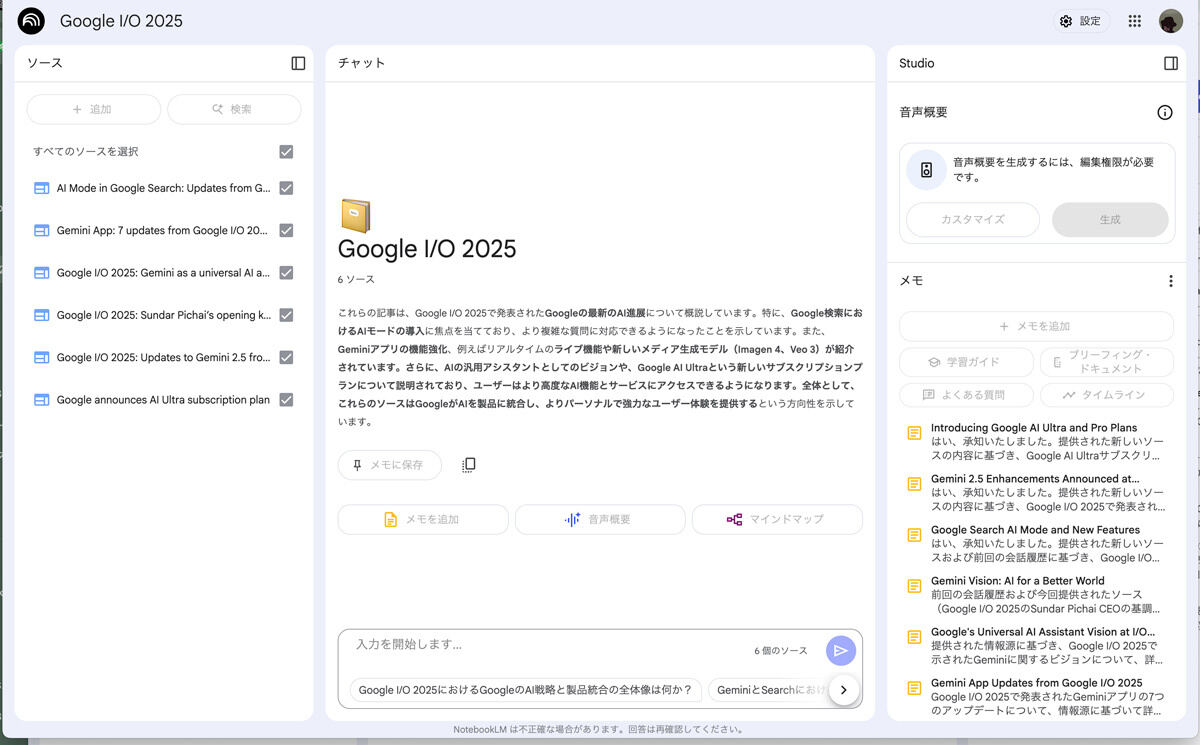Select the GeminiとSearch suggested question chip
The image size is (1200, 745).
point(770,690)
